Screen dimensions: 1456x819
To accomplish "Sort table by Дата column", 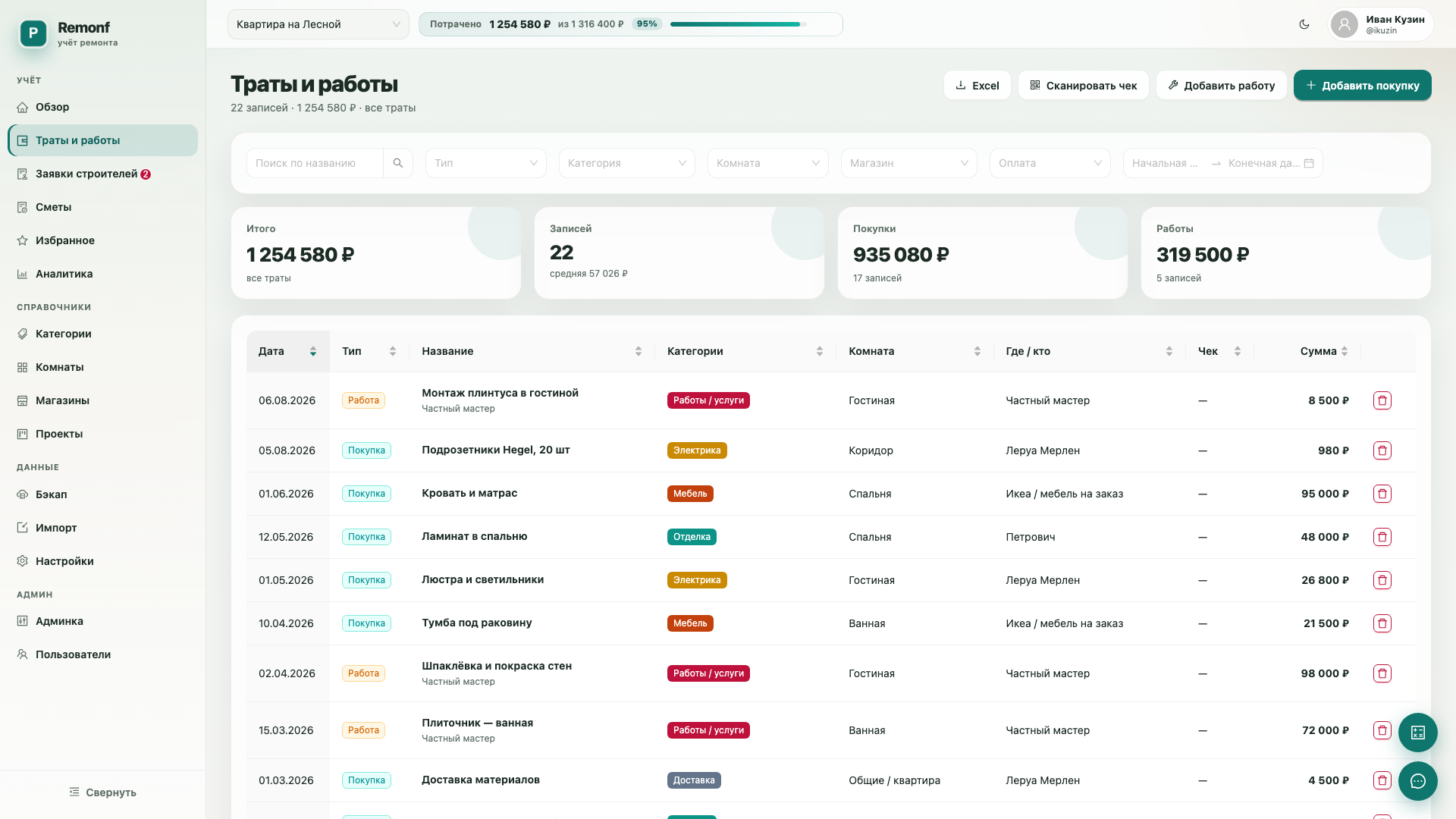I will click(x=288, y=351).
